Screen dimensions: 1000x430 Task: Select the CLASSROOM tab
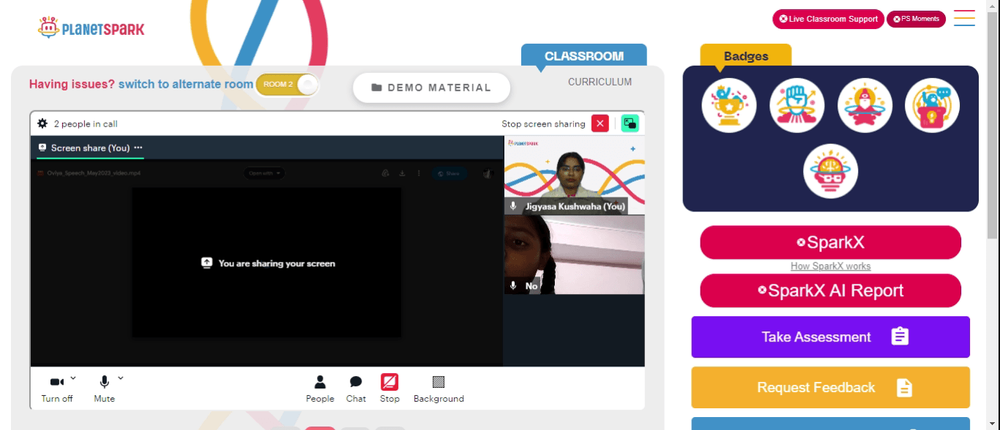click(584, 56)
